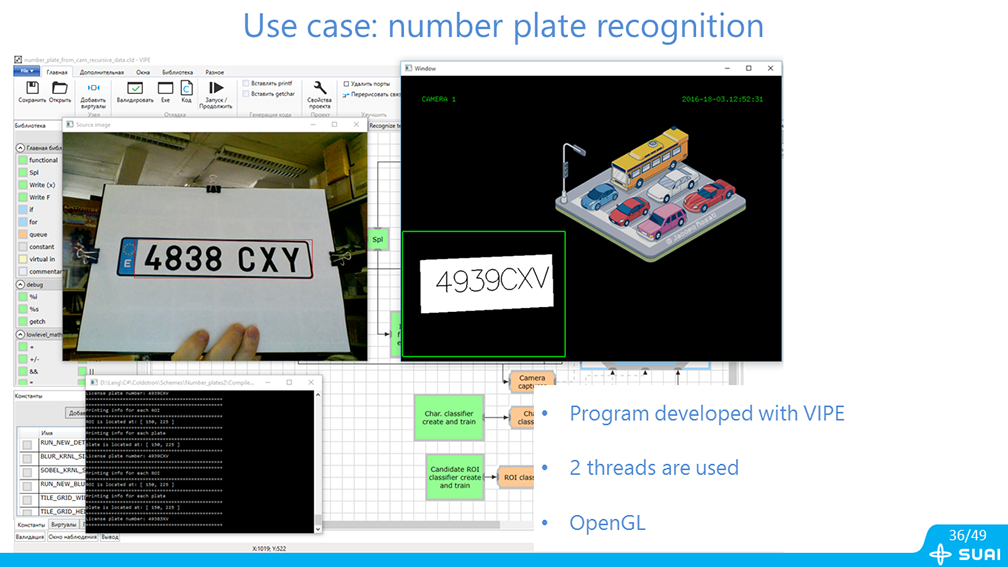Screen dimensions: 1008x567
Task: Switch to the Виртуалы bottom tab
Action: tap(64, 524)
